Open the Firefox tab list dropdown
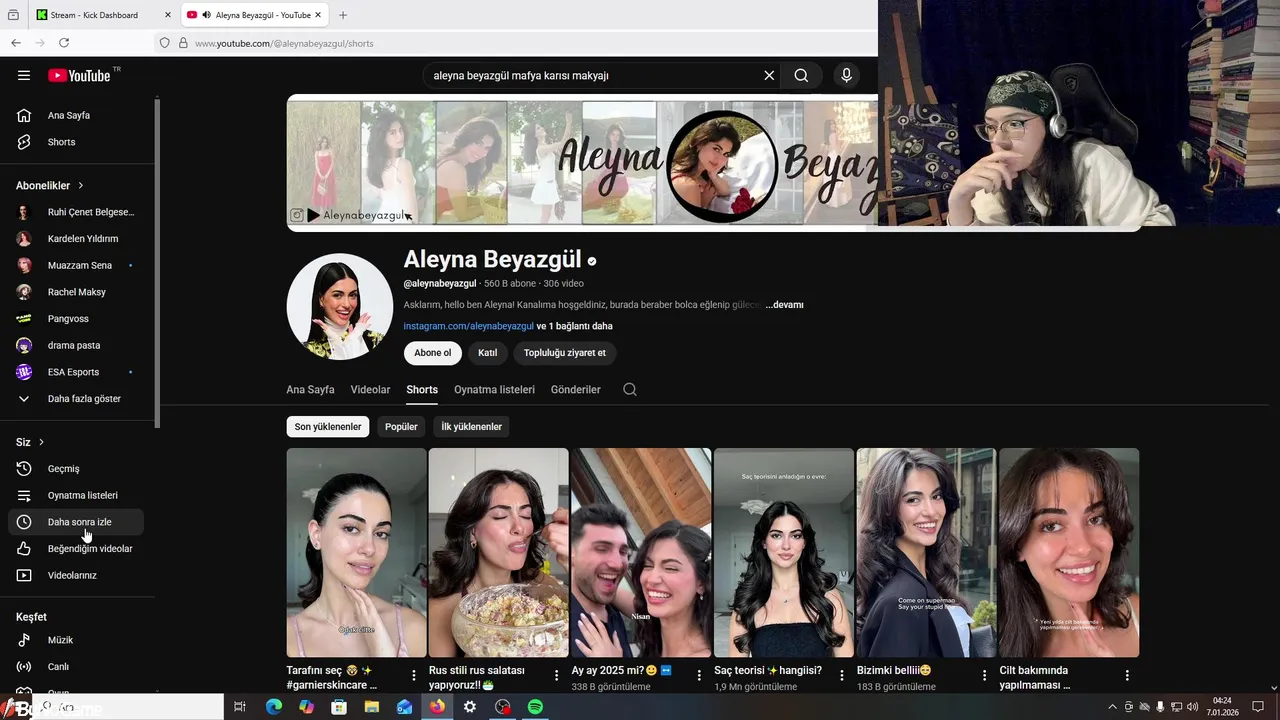 (13, 15)
